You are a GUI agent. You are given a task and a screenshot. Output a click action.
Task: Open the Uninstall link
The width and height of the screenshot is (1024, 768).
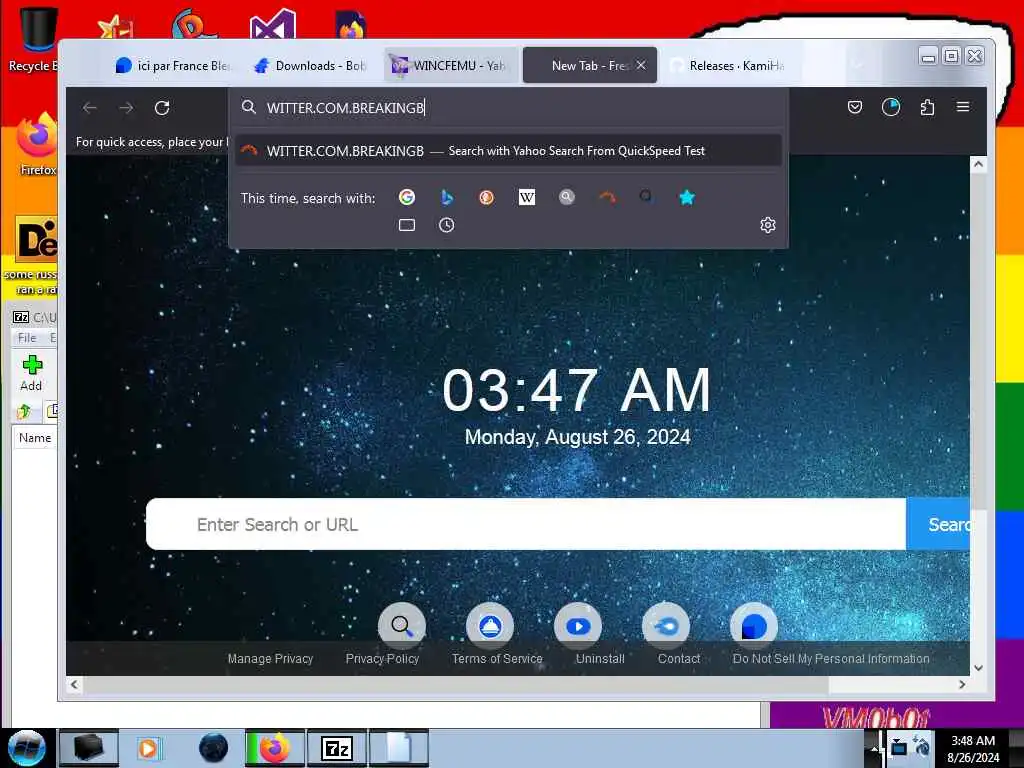pyautogui.click(x=600, y=658)
